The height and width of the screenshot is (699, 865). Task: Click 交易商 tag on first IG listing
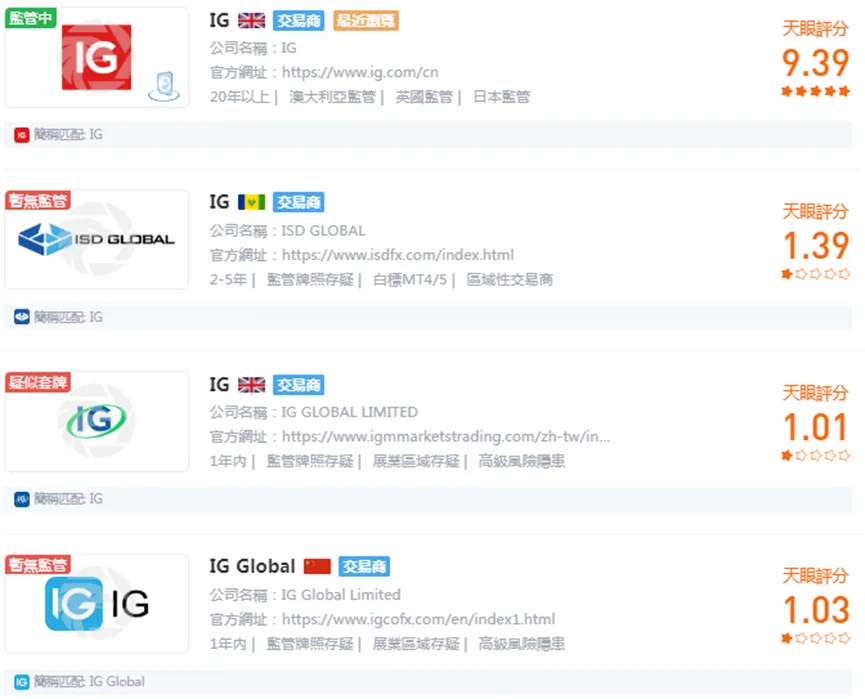click(298, 20)
